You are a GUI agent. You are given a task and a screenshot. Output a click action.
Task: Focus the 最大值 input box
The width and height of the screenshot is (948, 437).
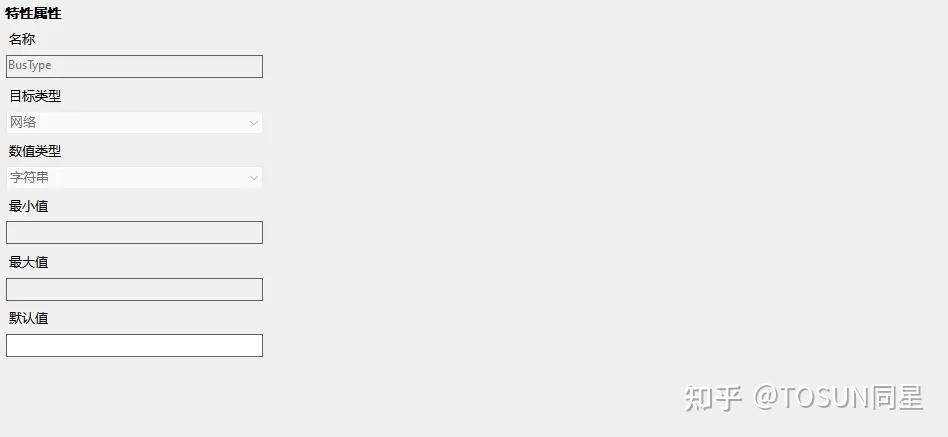click(134, 289)
